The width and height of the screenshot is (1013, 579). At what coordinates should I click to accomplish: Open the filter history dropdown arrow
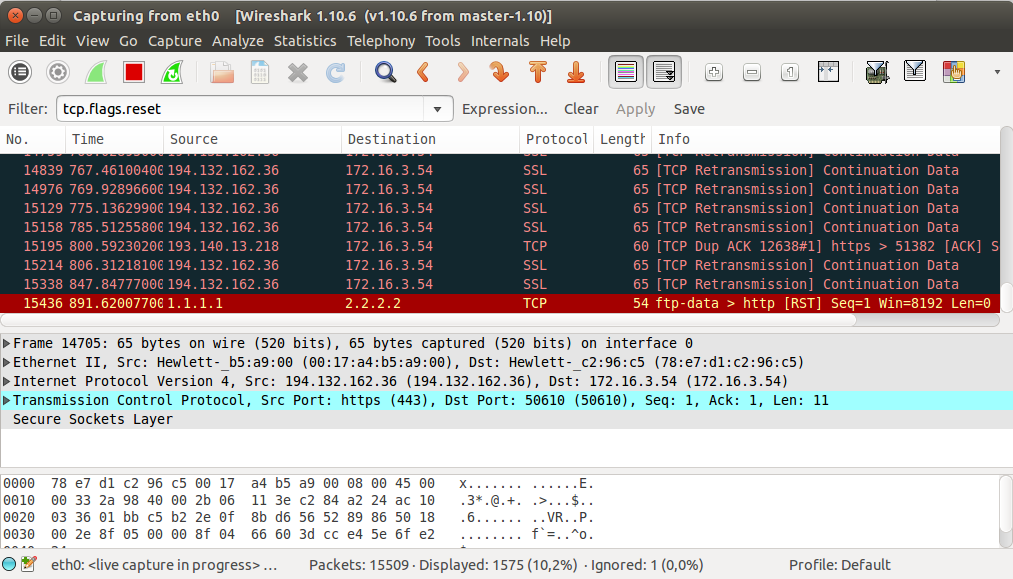[437, 109]
